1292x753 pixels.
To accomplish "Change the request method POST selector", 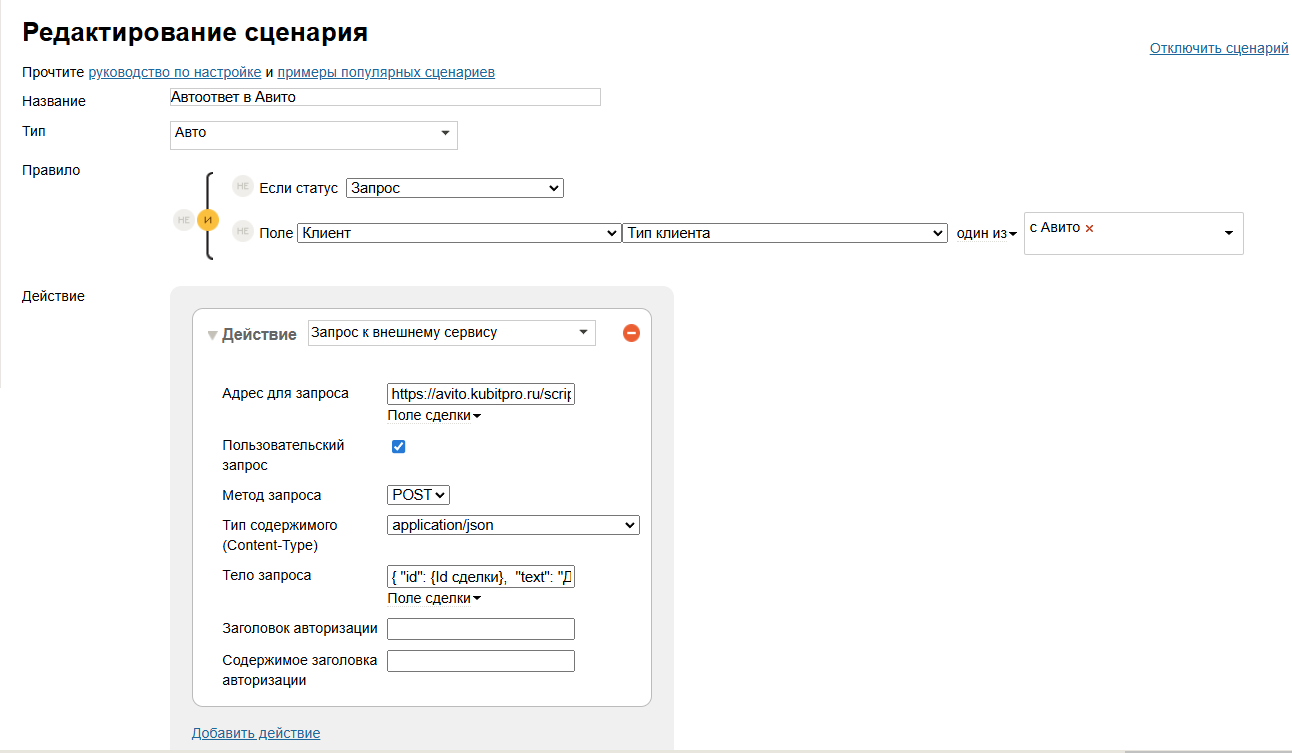I will point(418,495).
